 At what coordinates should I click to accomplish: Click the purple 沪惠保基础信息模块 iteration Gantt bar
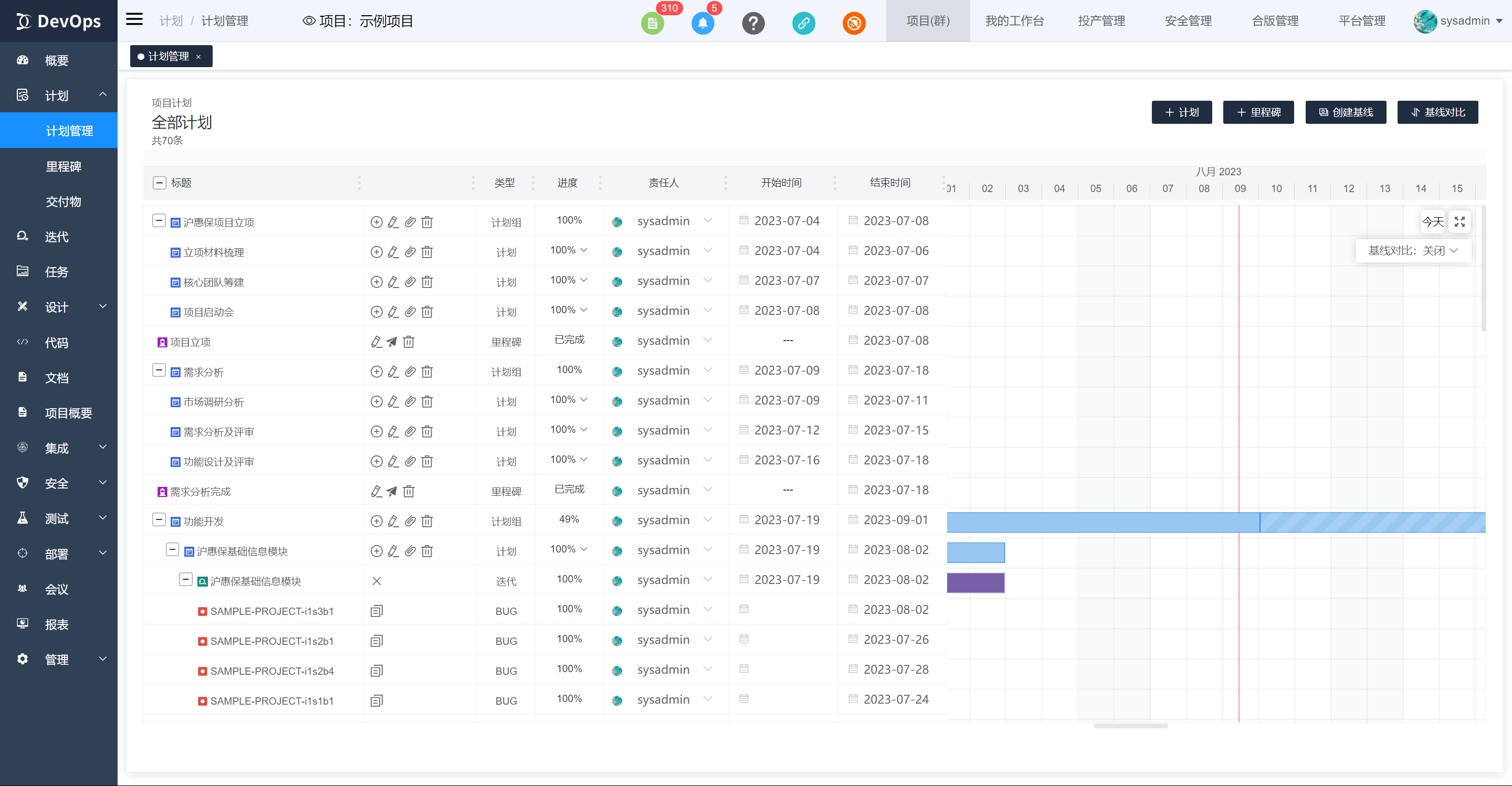coord(975,582)
